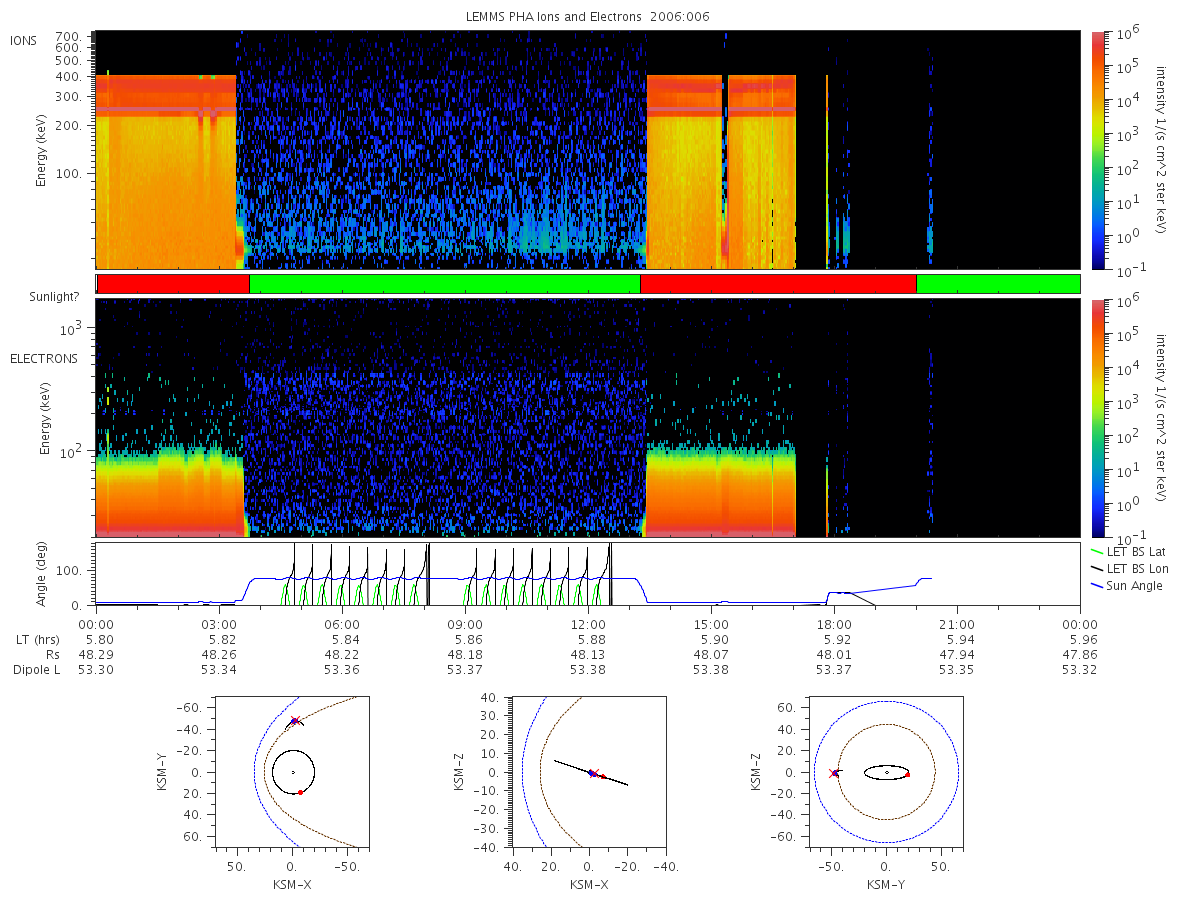Click the first red segment of the sunlight bar
The width and height of the screenshot is (1200, 900).
(173, 284)
